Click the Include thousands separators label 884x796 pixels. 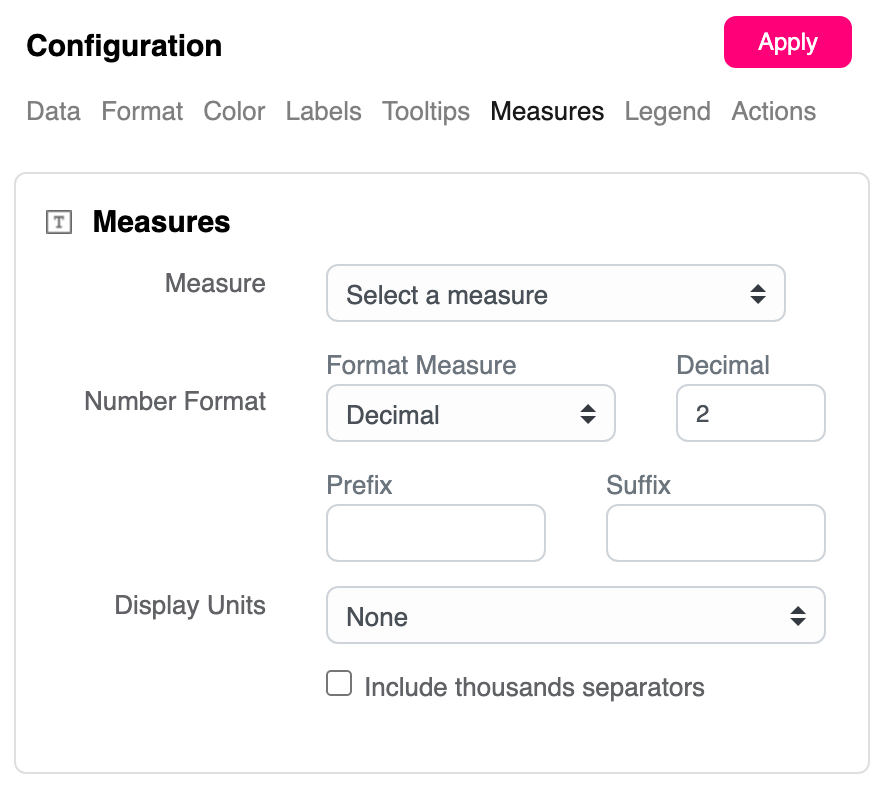click(534, 687)
